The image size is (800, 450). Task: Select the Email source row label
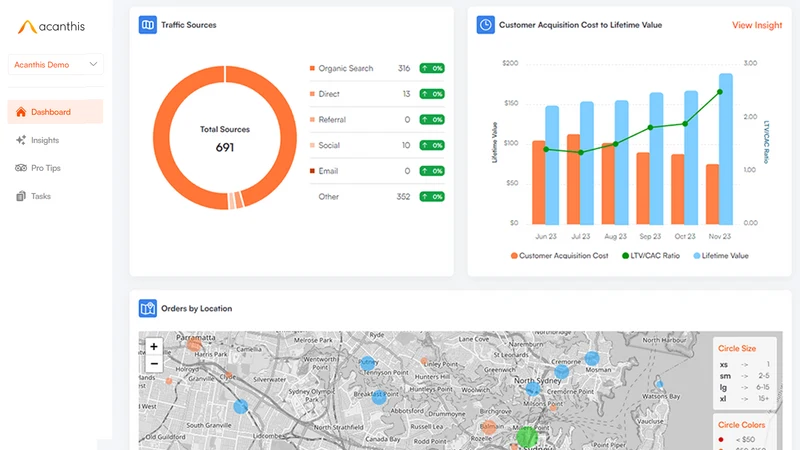coord(328,171)
